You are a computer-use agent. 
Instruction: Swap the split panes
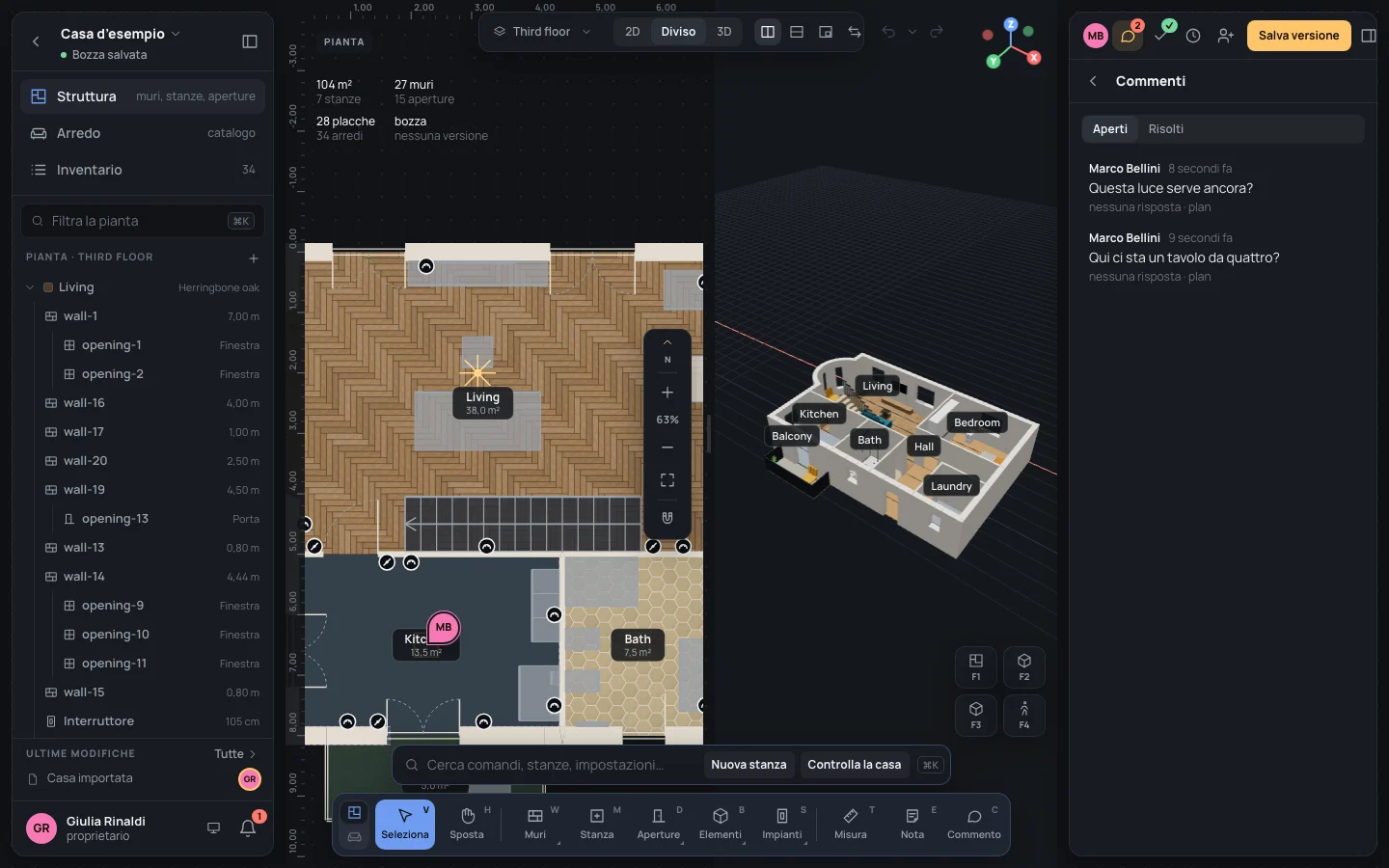855,32
